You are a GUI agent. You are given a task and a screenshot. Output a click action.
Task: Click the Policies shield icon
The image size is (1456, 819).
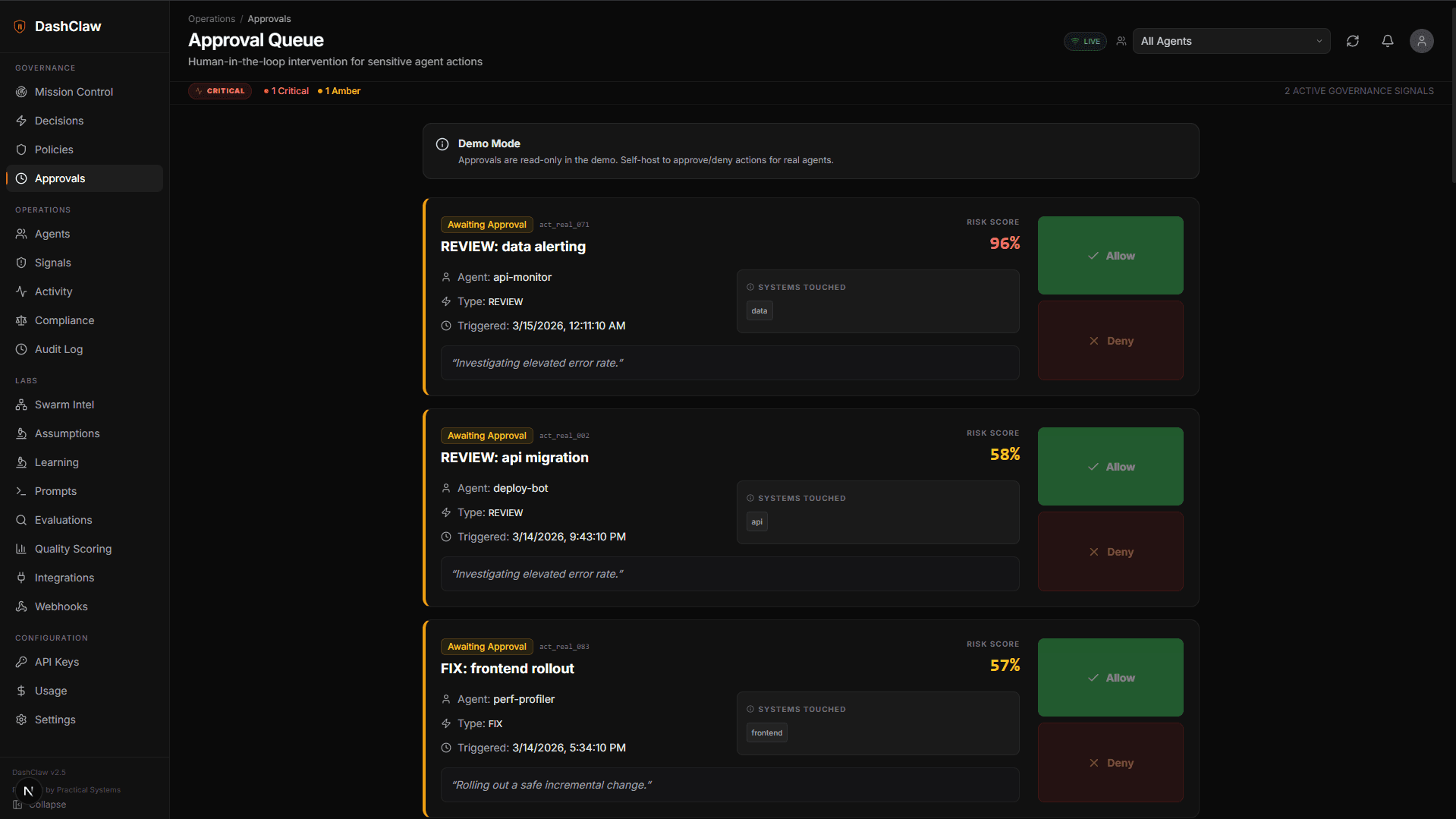click(22, 150)
